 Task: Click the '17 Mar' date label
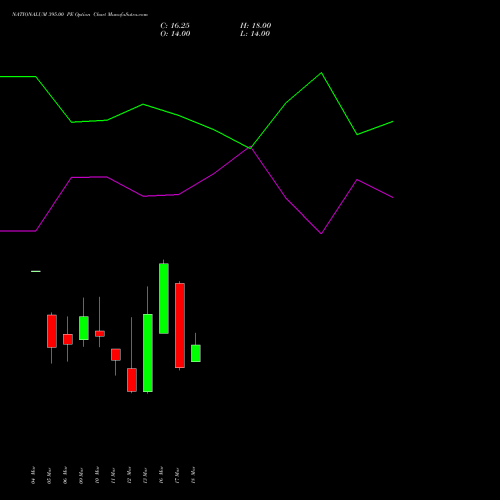pyautogui.click(x=177, y=475)
